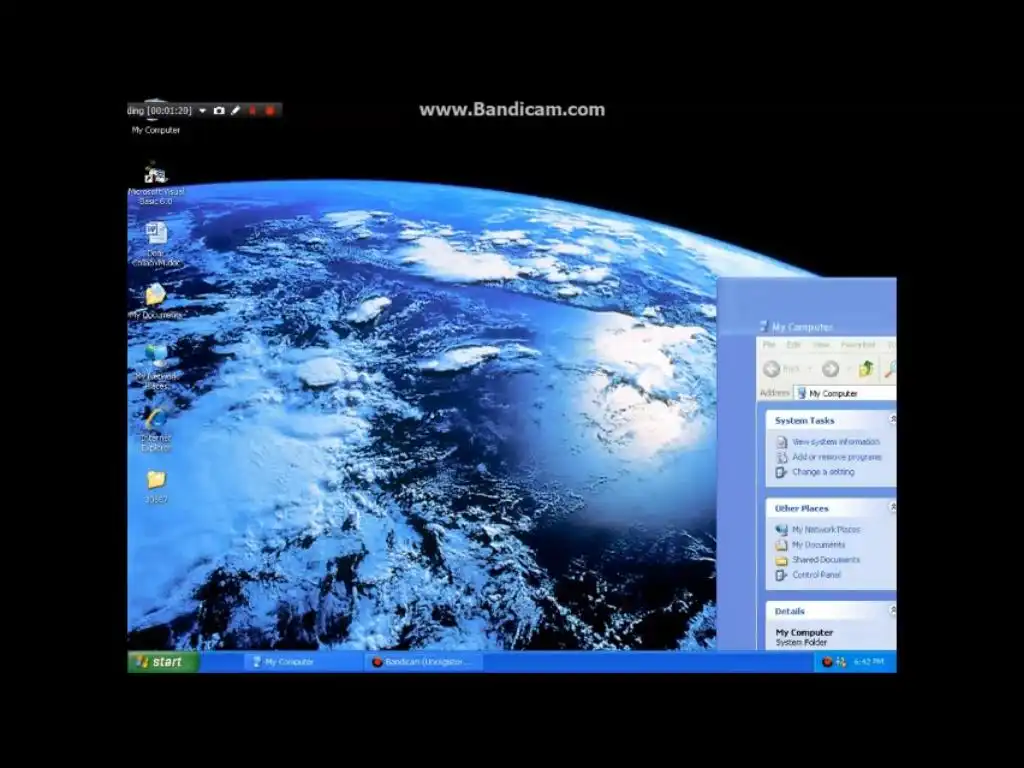The image size is (1024, 768).
Task: Click the Start button
Action: pos(162,662)
